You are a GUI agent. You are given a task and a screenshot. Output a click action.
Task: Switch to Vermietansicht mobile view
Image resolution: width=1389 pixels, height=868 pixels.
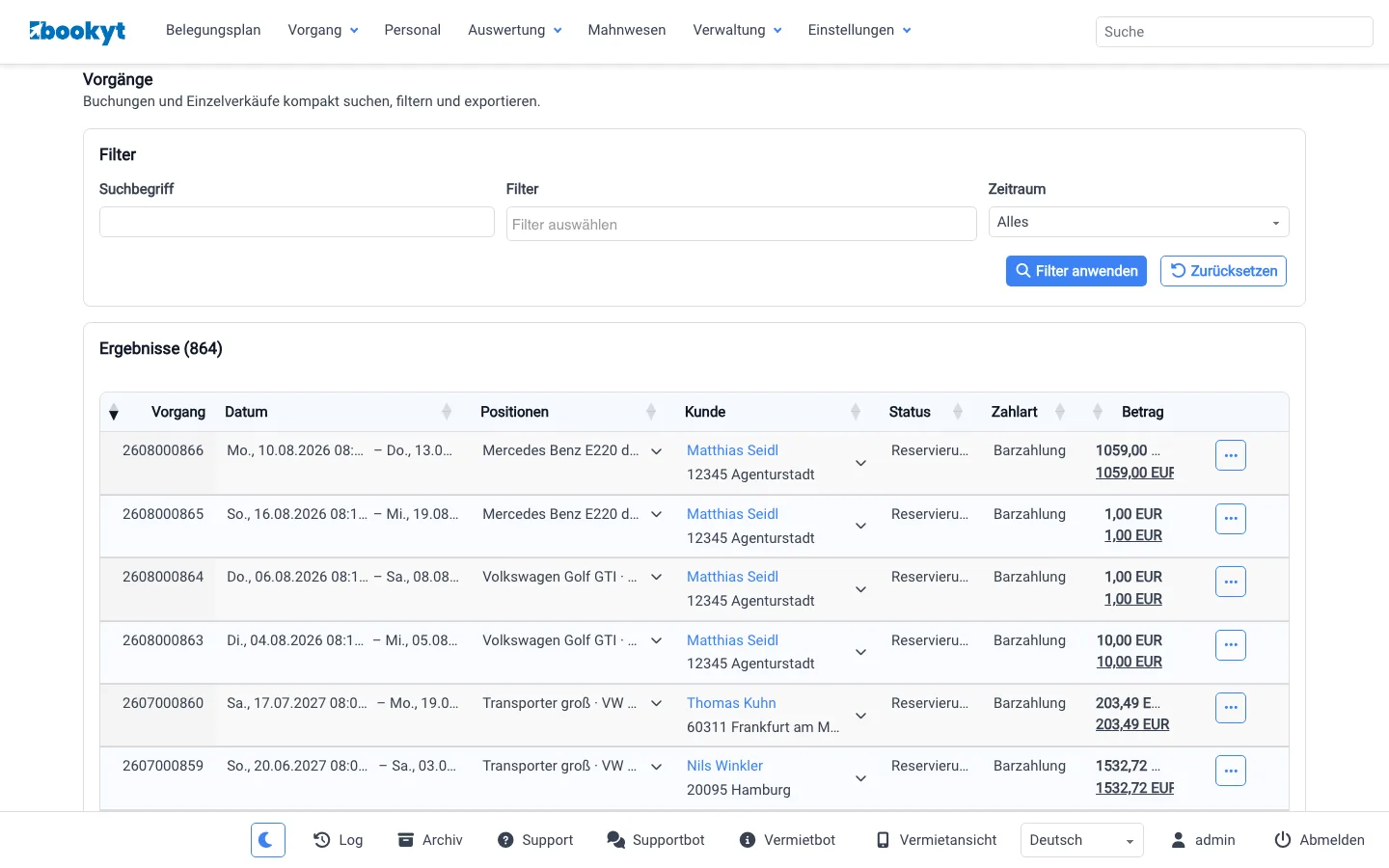(936, 840)
